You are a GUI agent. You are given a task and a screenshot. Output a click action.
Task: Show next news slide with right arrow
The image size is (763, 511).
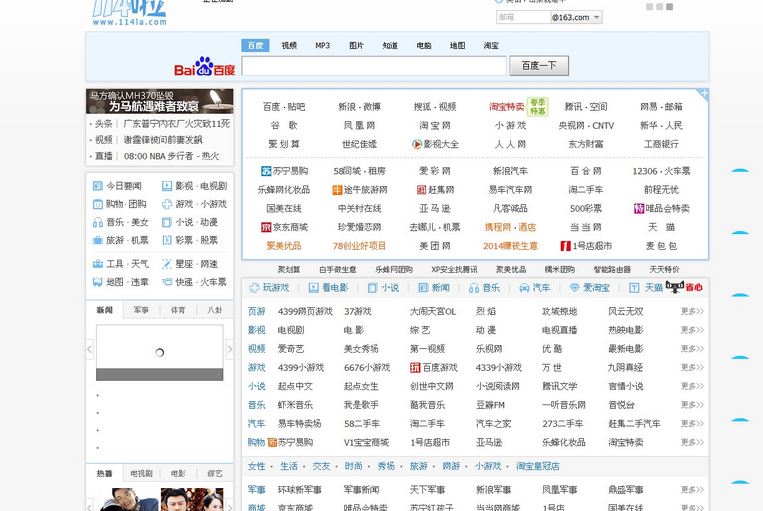point(230,349)
